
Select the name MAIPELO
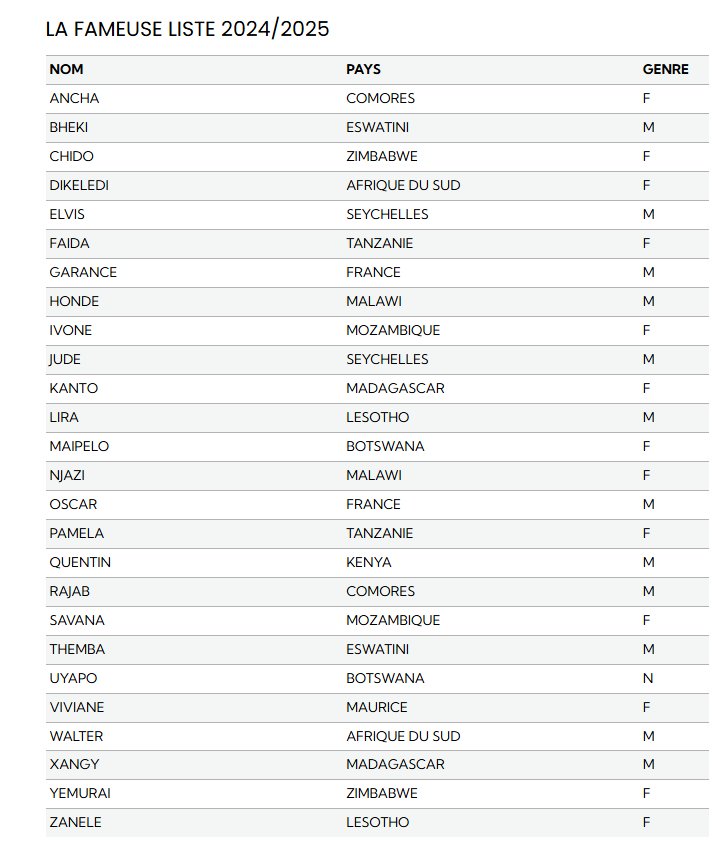coord(79,446)
